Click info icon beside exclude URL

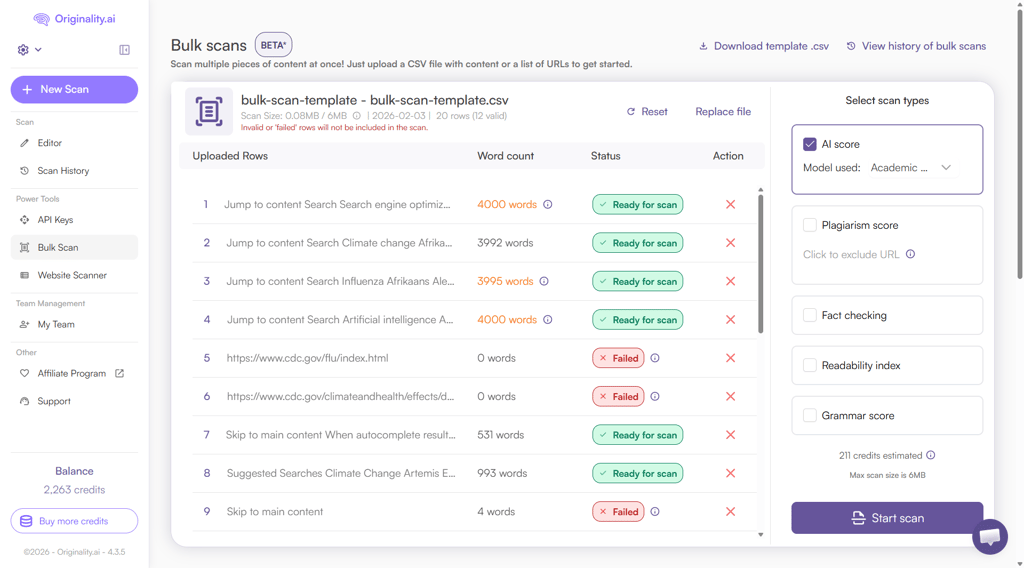coord(910,254)
